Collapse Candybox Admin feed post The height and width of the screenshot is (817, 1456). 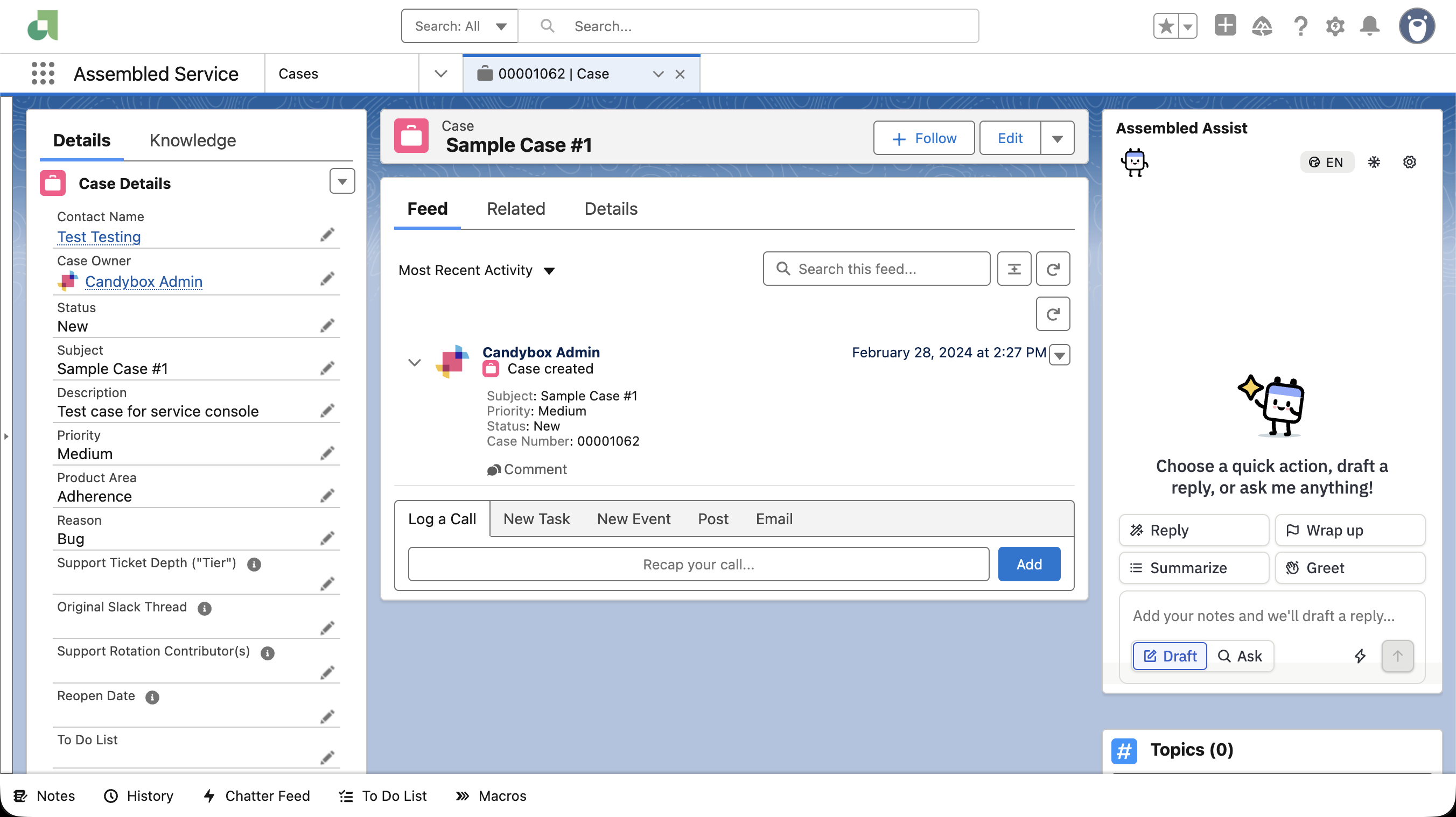[x=414, y=362]
